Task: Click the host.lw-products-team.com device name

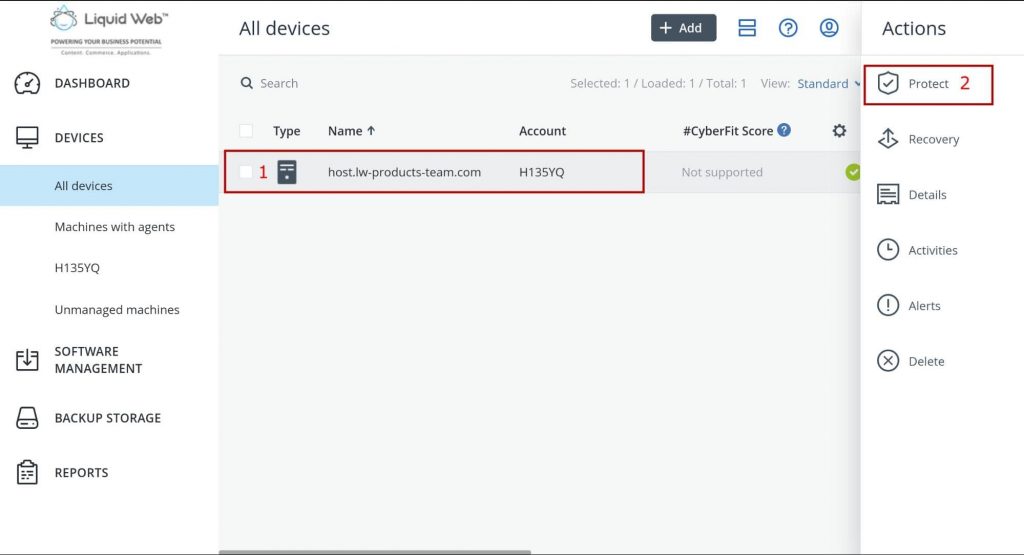Action: click(404, 172)
